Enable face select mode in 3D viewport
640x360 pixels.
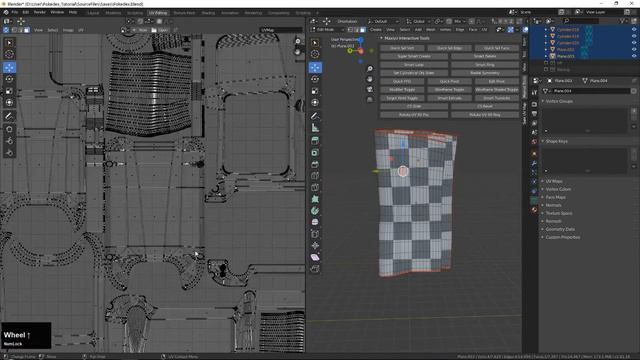(x=363, y=30)
